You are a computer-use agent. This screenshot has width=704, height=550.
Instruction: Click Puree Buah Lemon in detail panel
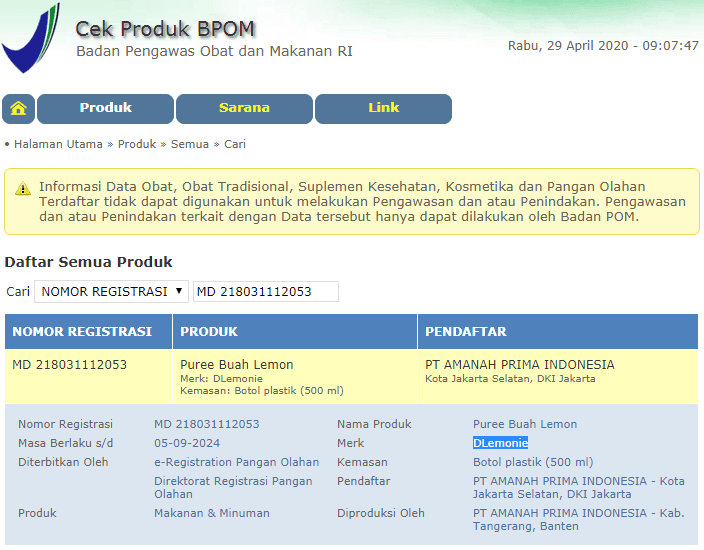[525, 424]
